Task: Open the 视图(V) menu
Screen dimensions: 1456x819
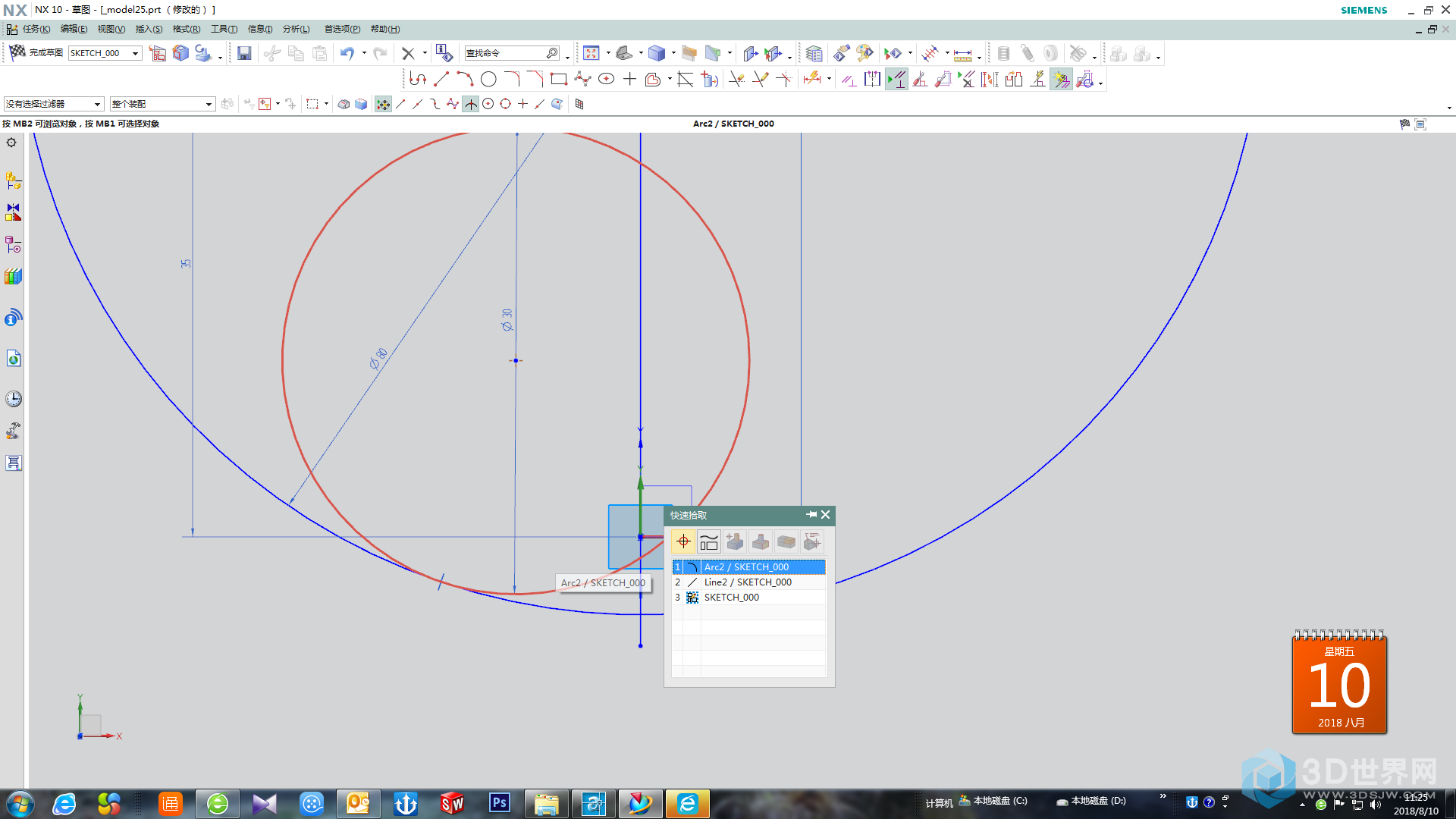Action: pyautogui.click(x=111, y=29)
